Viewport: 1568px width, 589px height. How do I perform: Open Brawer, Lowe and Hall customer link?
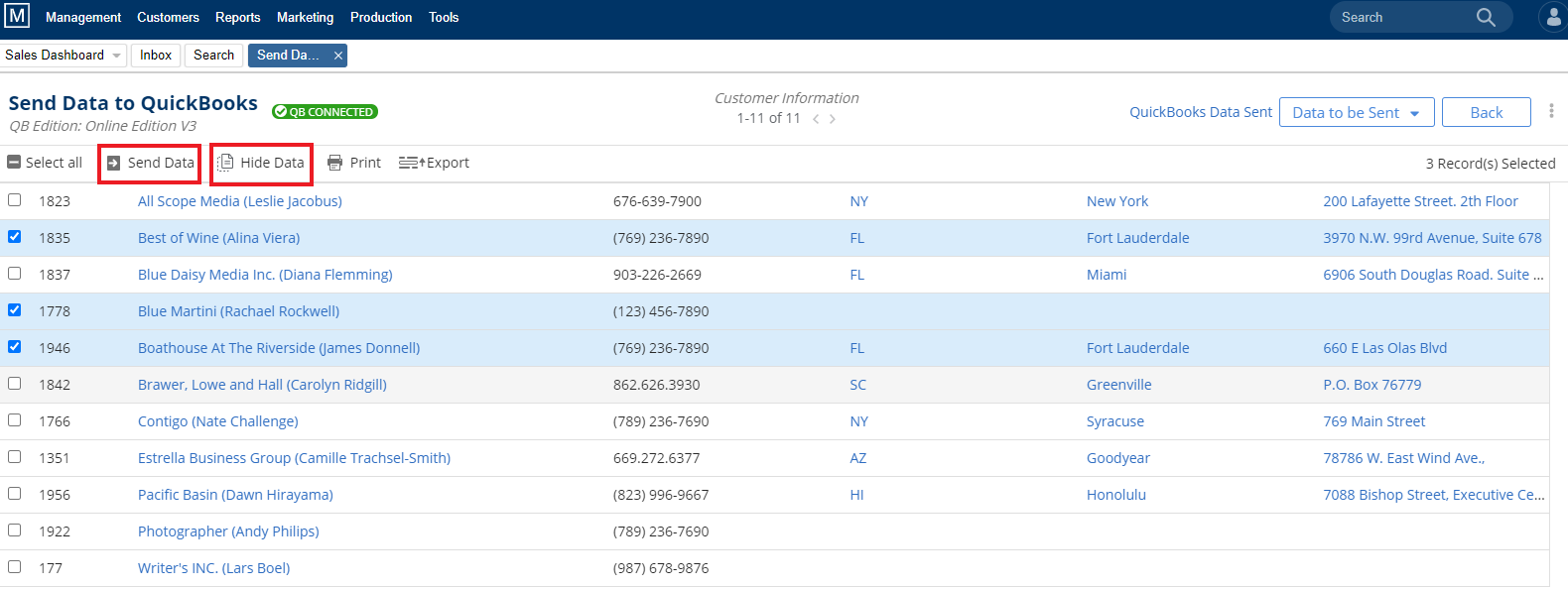263,385
